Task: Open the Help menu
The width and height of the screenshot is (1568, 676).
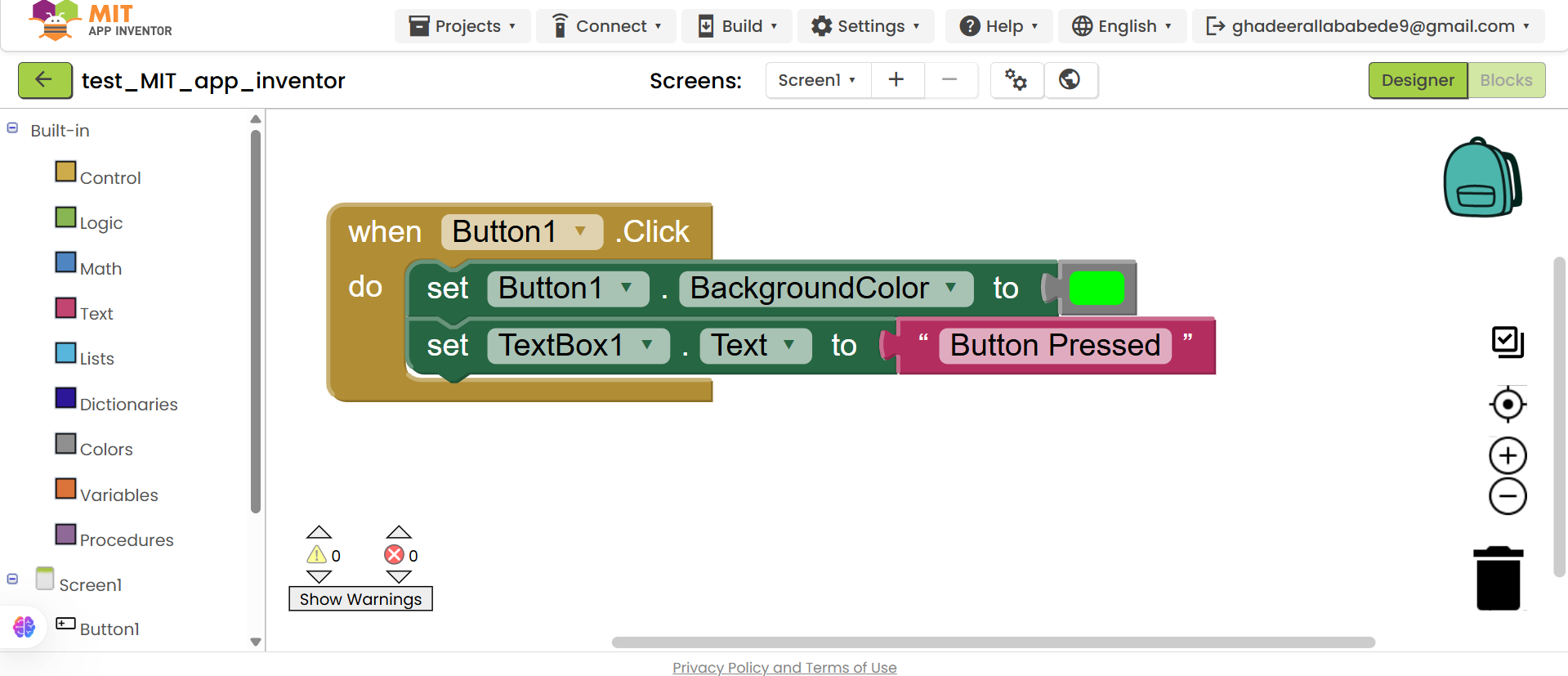Action: tap(999, 26)
